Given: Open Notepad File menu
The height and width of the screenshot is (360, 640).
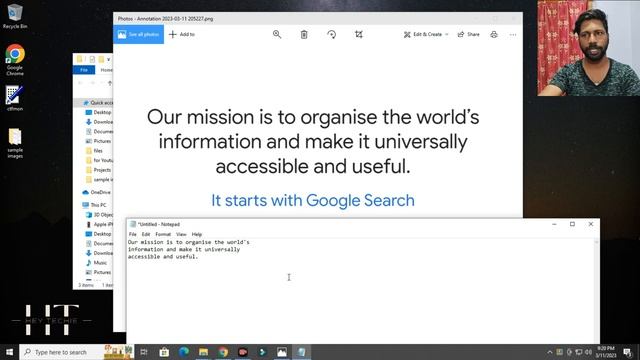Looking at the screenshot, I should (133, 234).
